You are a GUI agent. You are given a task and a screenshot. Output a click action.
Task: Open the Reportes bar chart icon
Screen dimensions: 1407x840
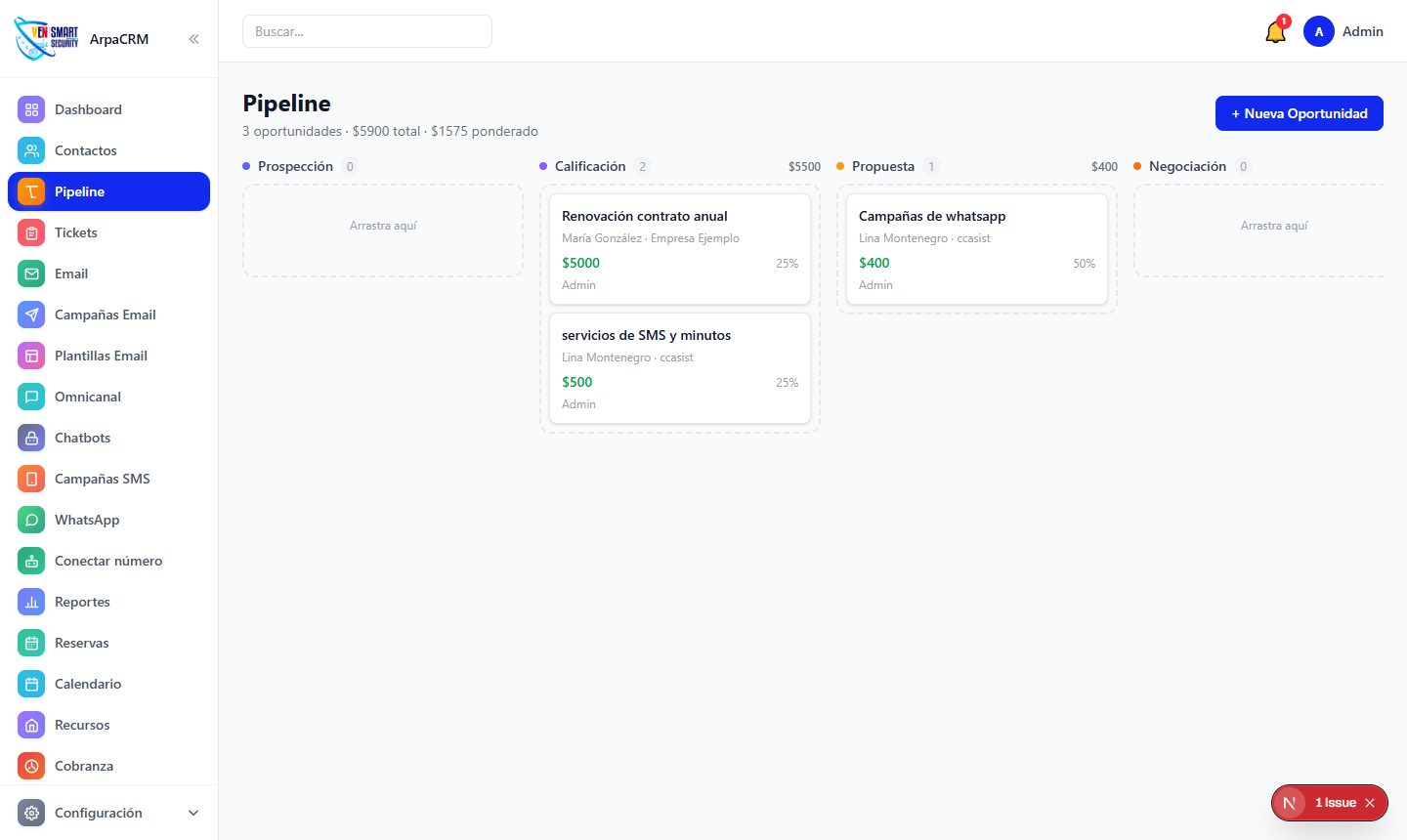[31, 602]
